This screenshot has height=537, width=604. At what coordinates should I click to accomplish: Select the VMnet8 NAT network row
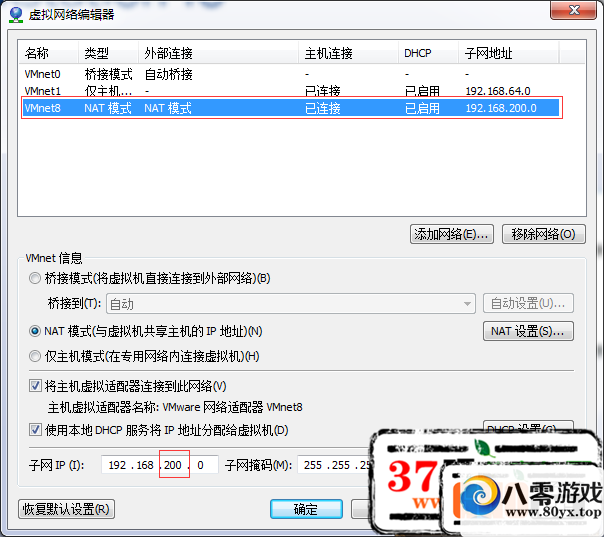pos(290,108)
